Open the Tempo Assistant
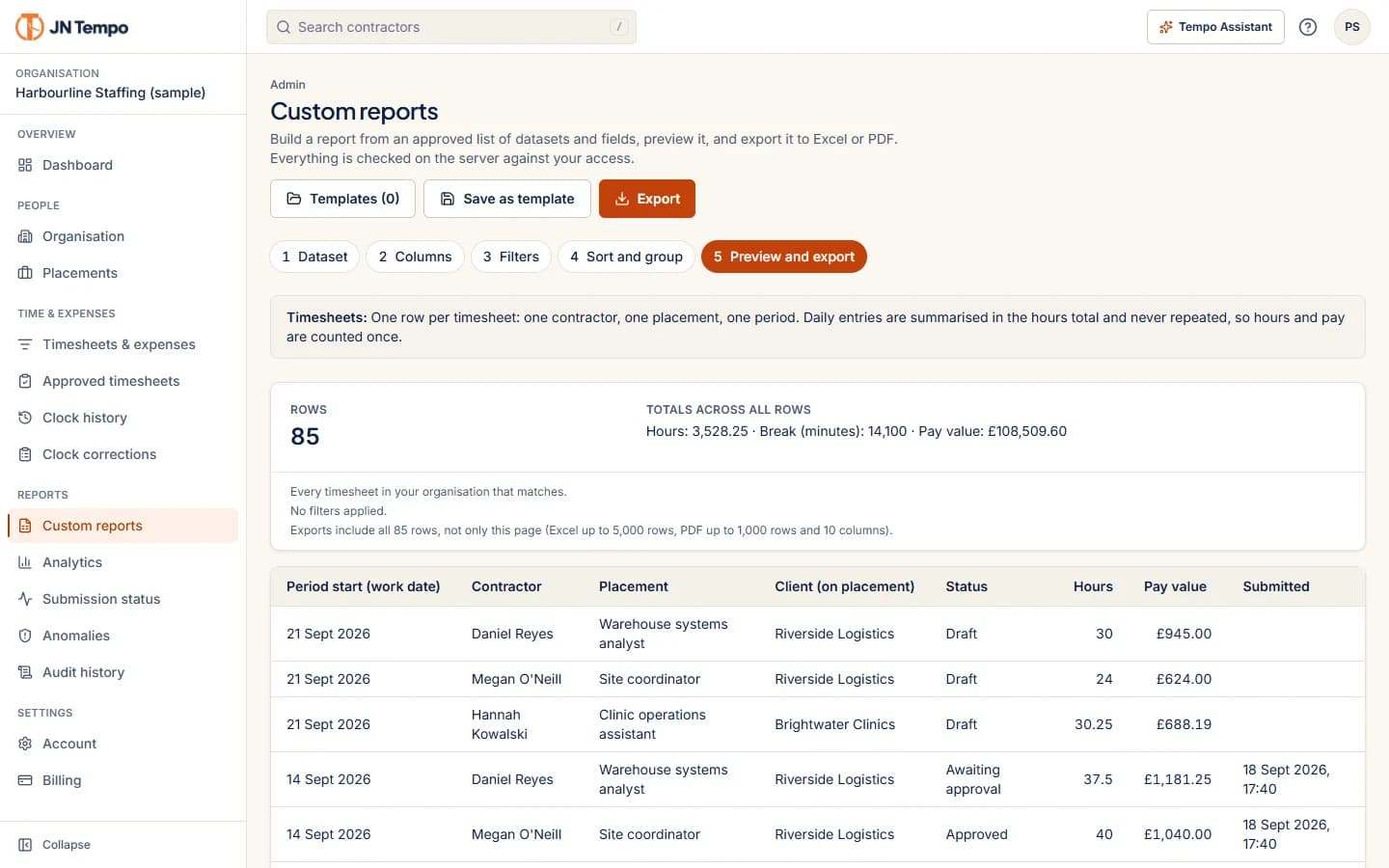The width and height of the screenshot is (1389, 868). point(1215,27)
